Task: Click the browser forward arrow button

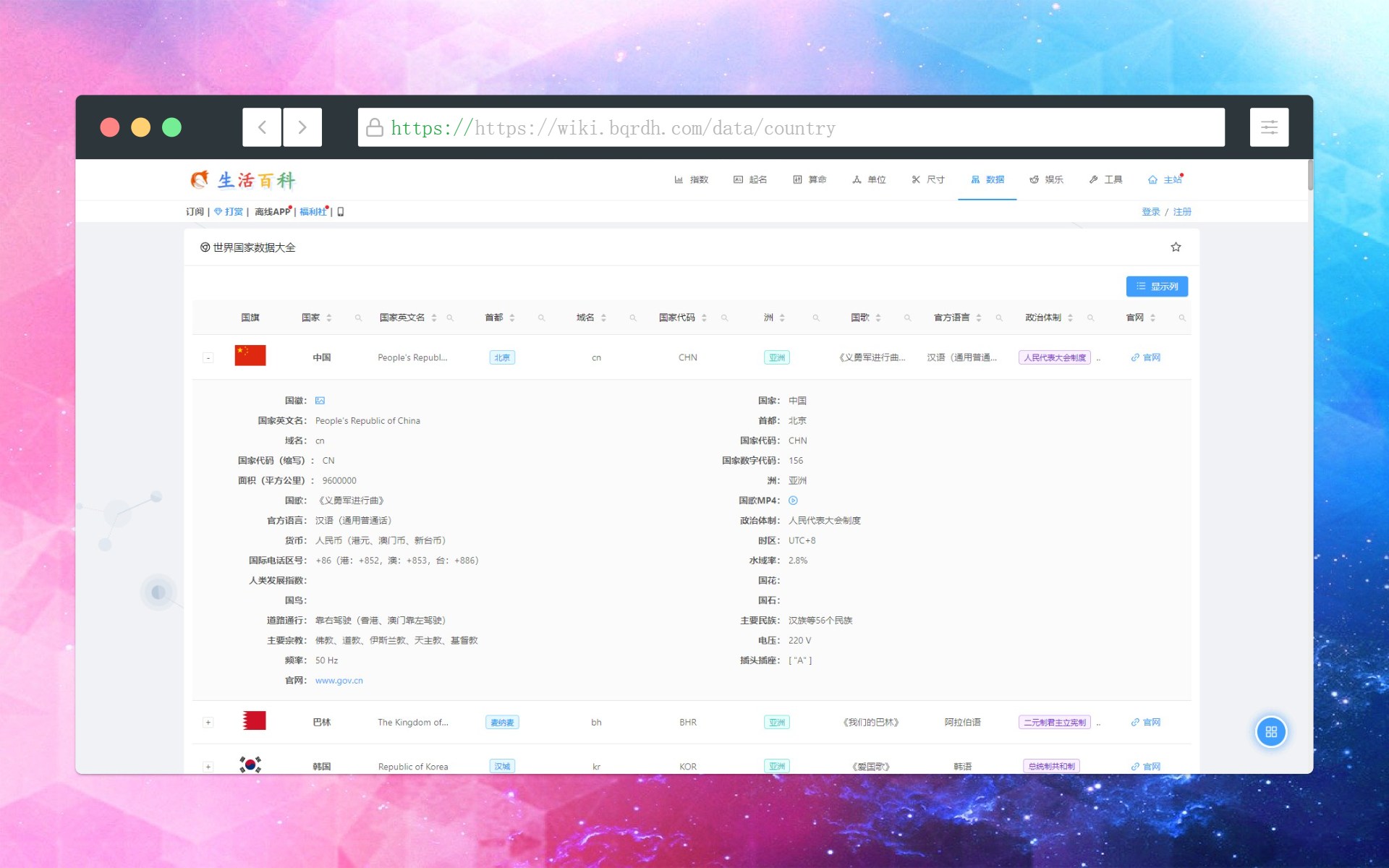Action: pyautogui.click(x=302, y=127)
